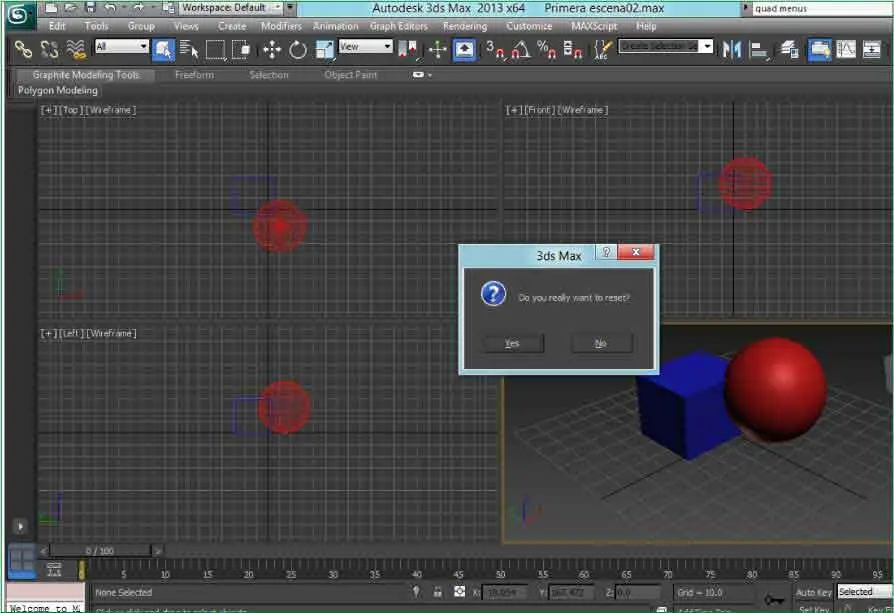This screenshot has width=894, height=613.
Task: Click the Top viewport label
Action: [x=70, y=109]
